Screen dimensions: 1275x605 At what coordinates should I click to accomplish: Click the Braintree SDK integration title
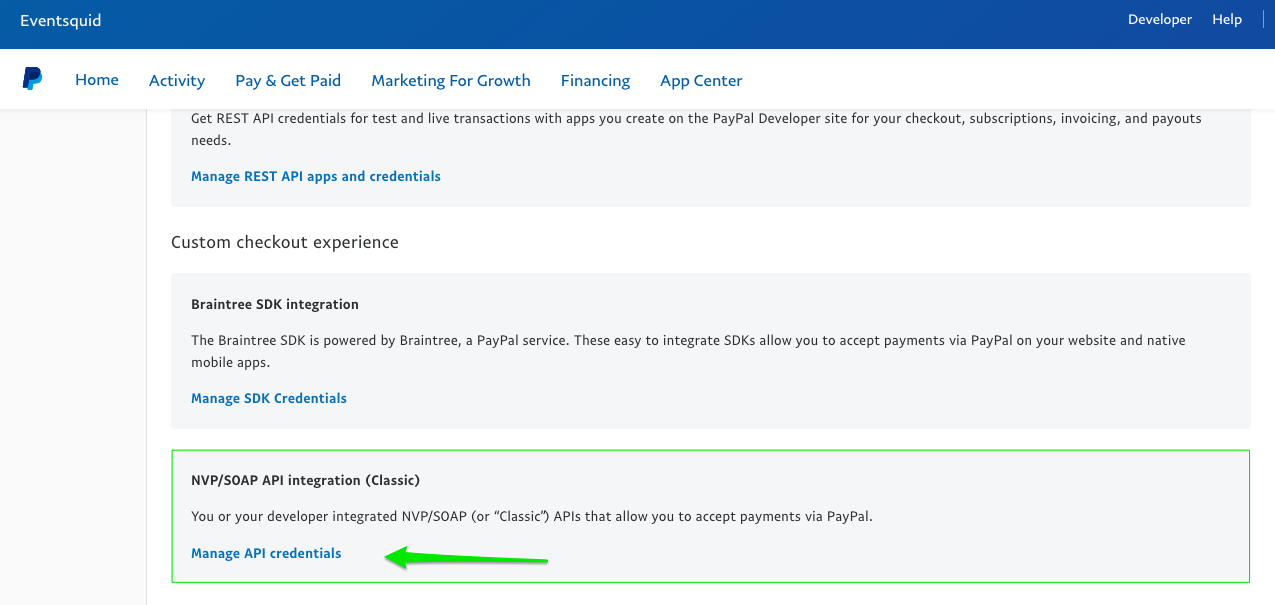(275, 304)
